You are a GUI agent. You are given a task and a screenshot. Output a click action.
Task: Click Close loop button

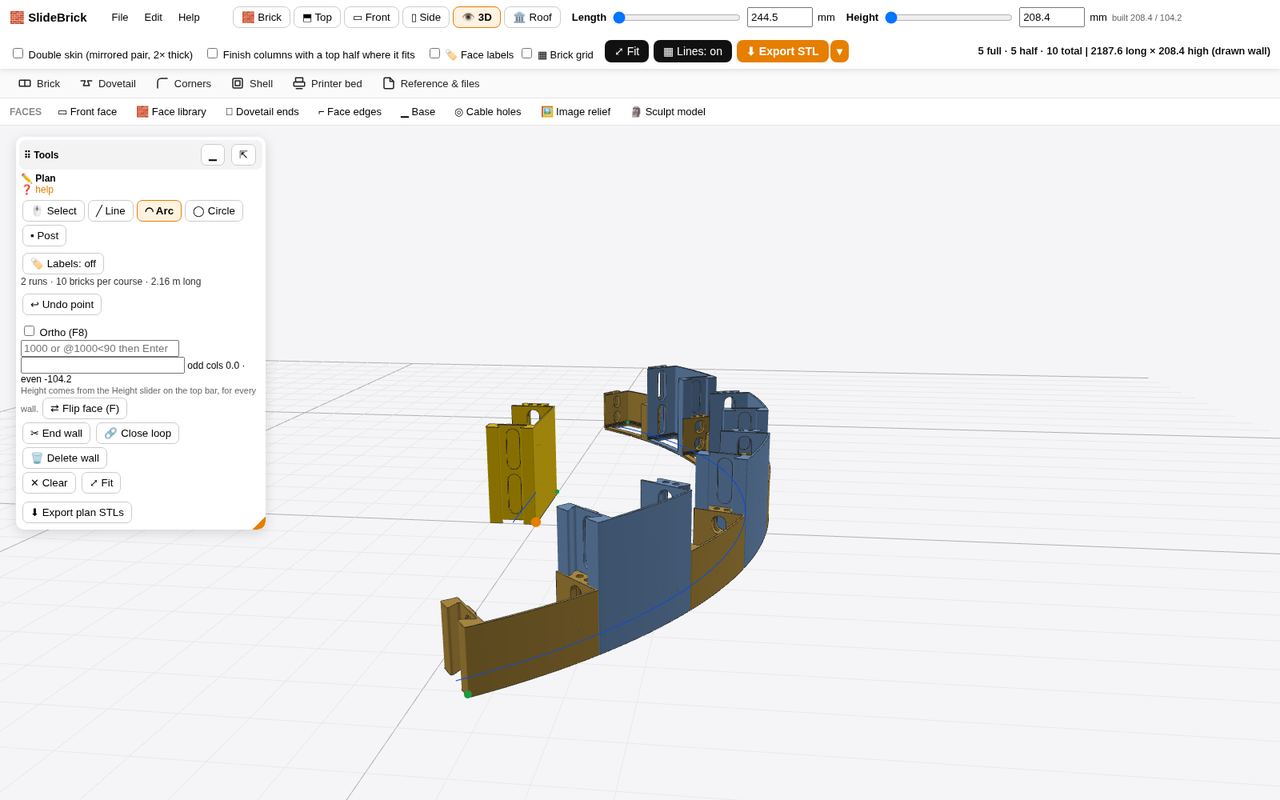pyautogui.click(x=138, y=433)
